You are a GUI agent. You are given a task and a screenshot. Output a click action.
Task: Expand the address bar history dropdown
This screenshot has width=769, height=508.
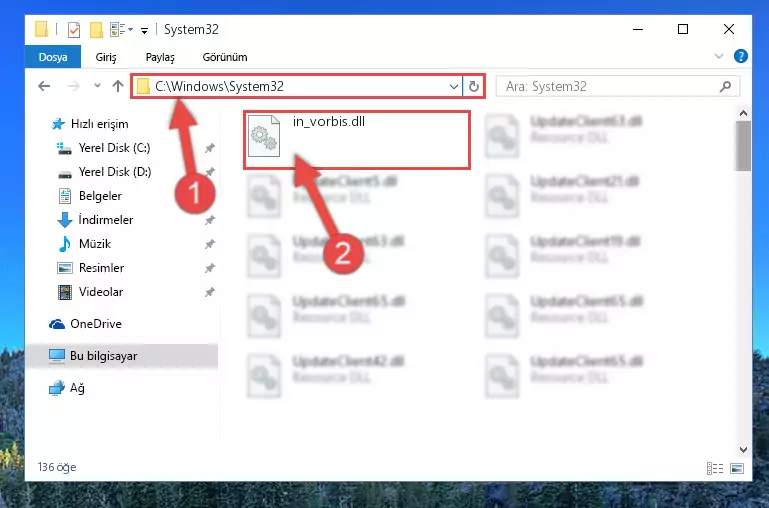coord(454,87)
